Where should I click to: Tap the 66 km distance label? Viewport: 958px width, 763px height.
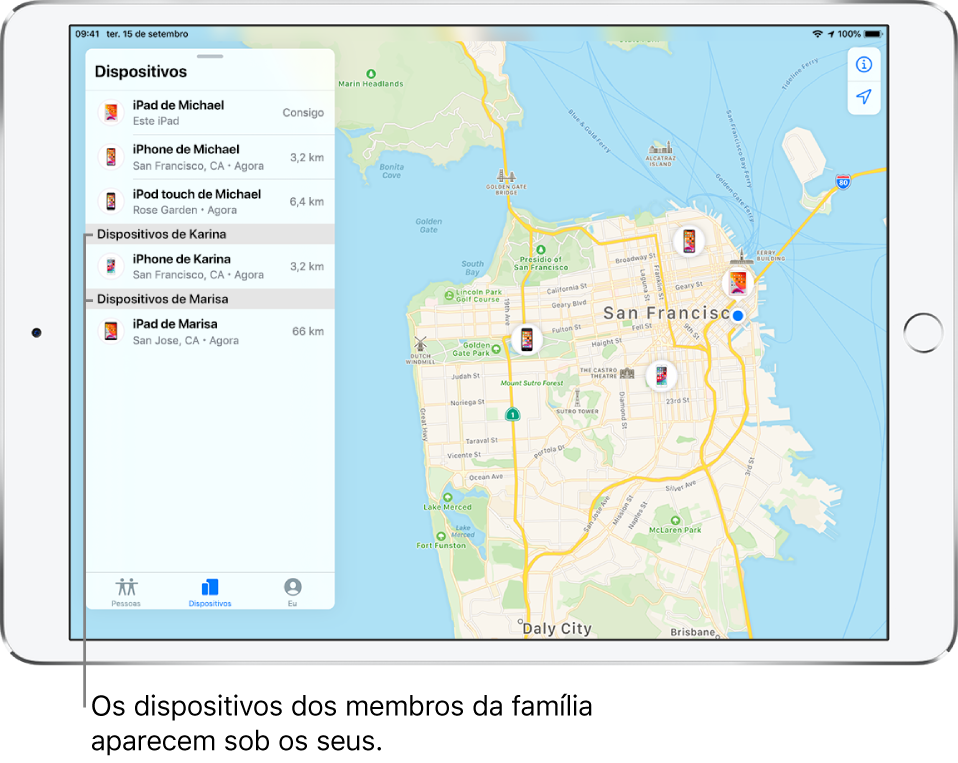click(x=308, y=331)
